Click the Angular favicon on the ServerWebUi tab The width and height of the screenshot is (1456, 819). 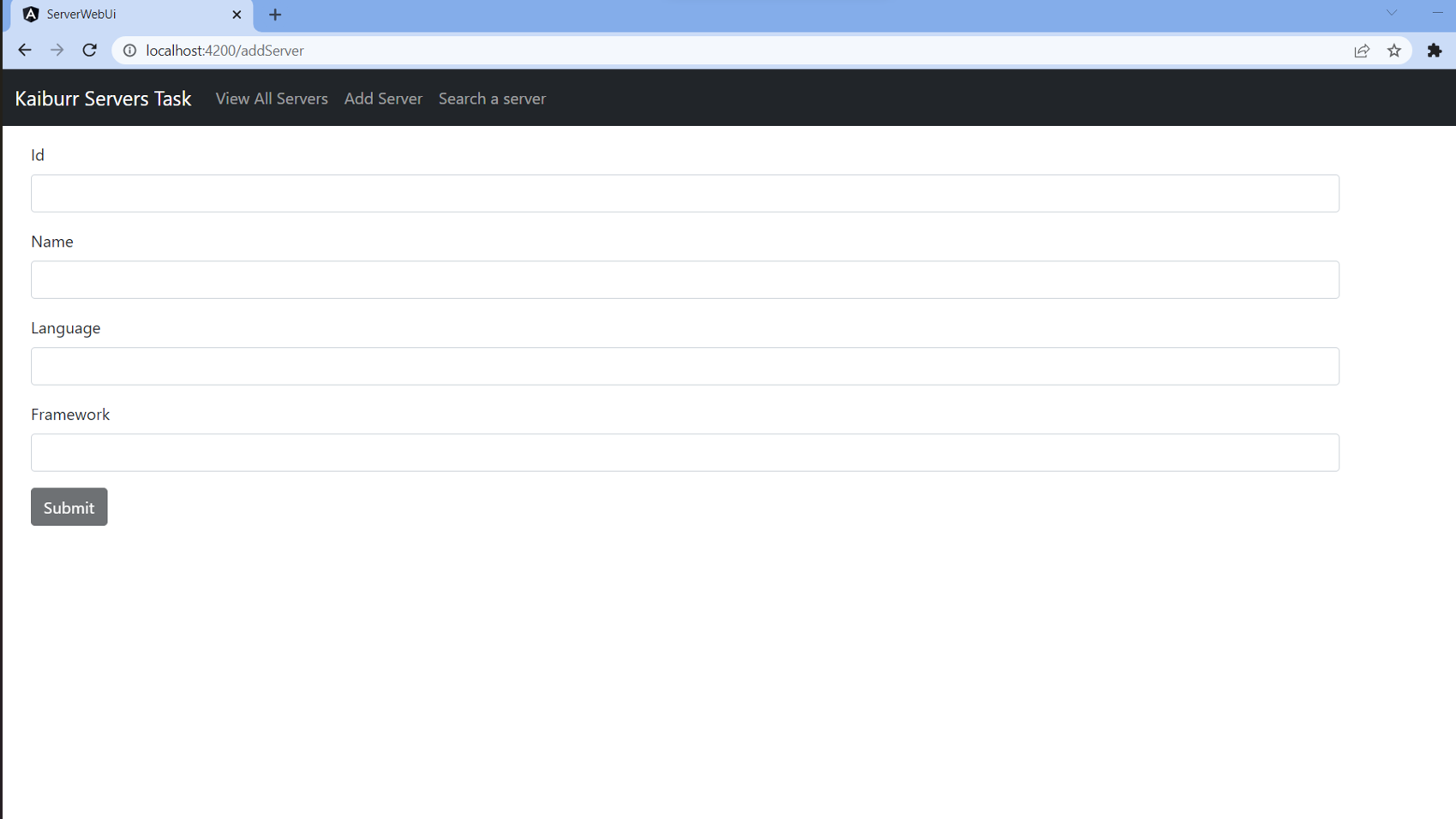[x=31, y=15]
